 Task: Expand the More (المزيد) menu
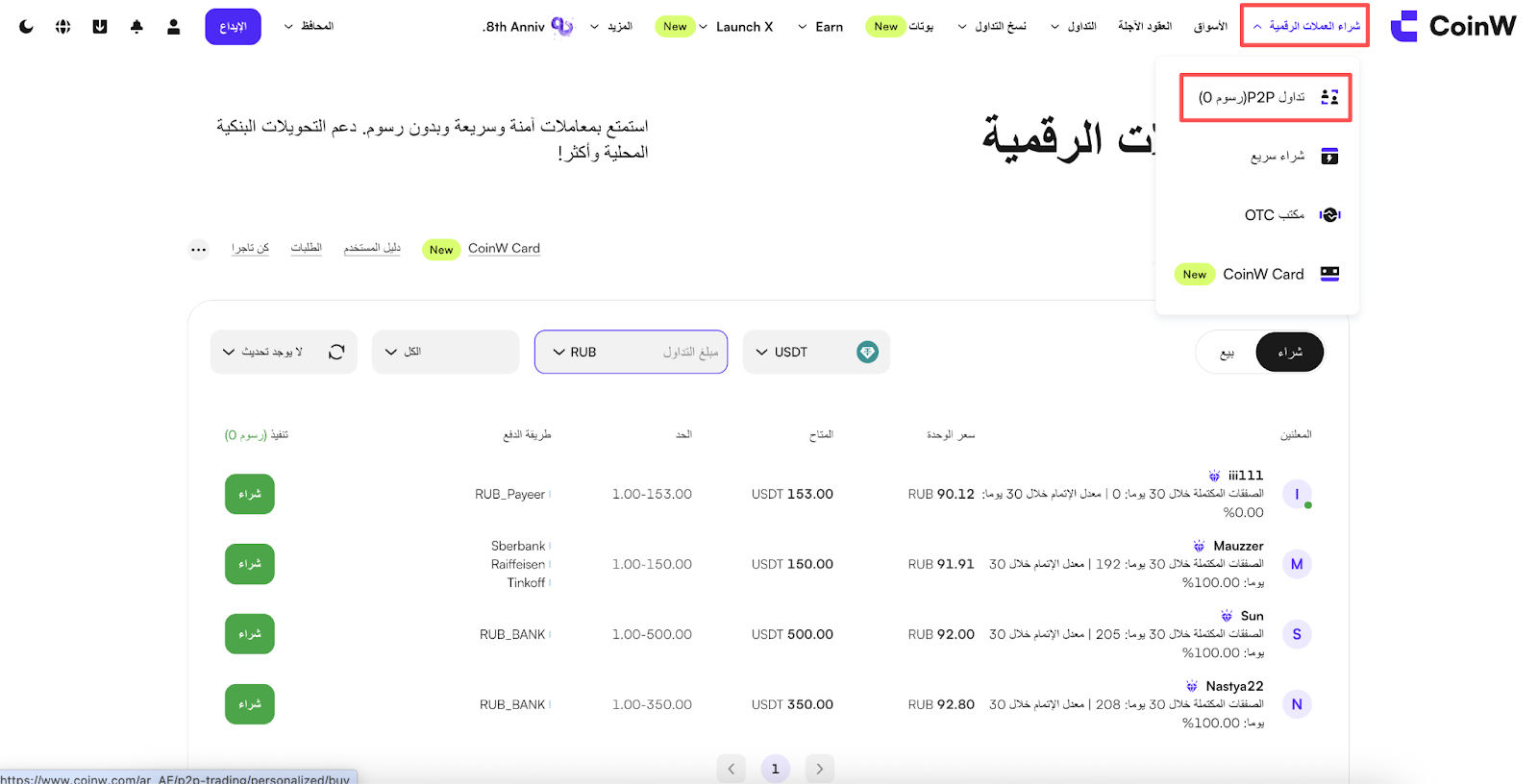tap(611, 26)
